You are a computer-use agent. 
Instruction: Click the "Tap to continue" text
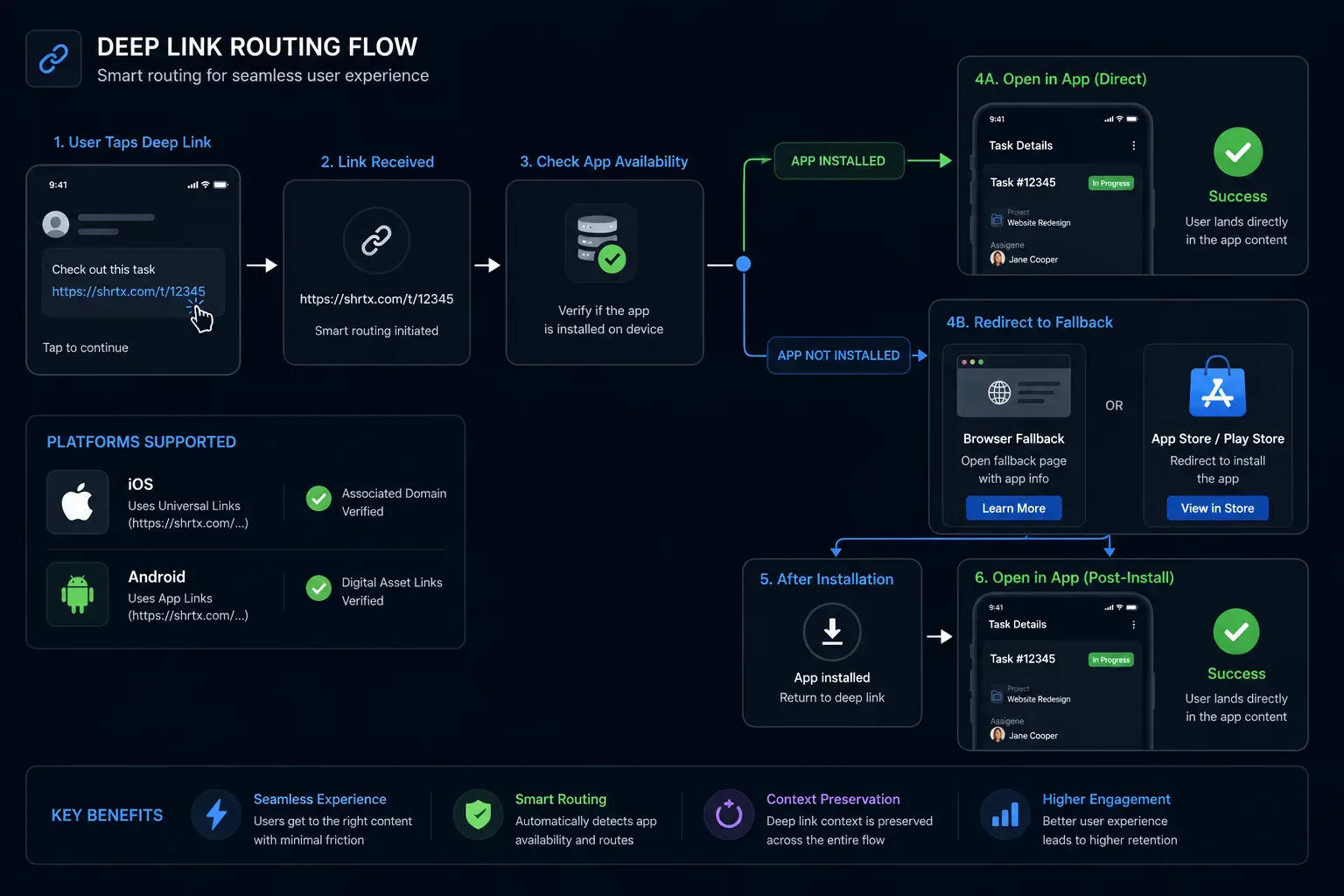pyautogui.click(x=86, y=347)
